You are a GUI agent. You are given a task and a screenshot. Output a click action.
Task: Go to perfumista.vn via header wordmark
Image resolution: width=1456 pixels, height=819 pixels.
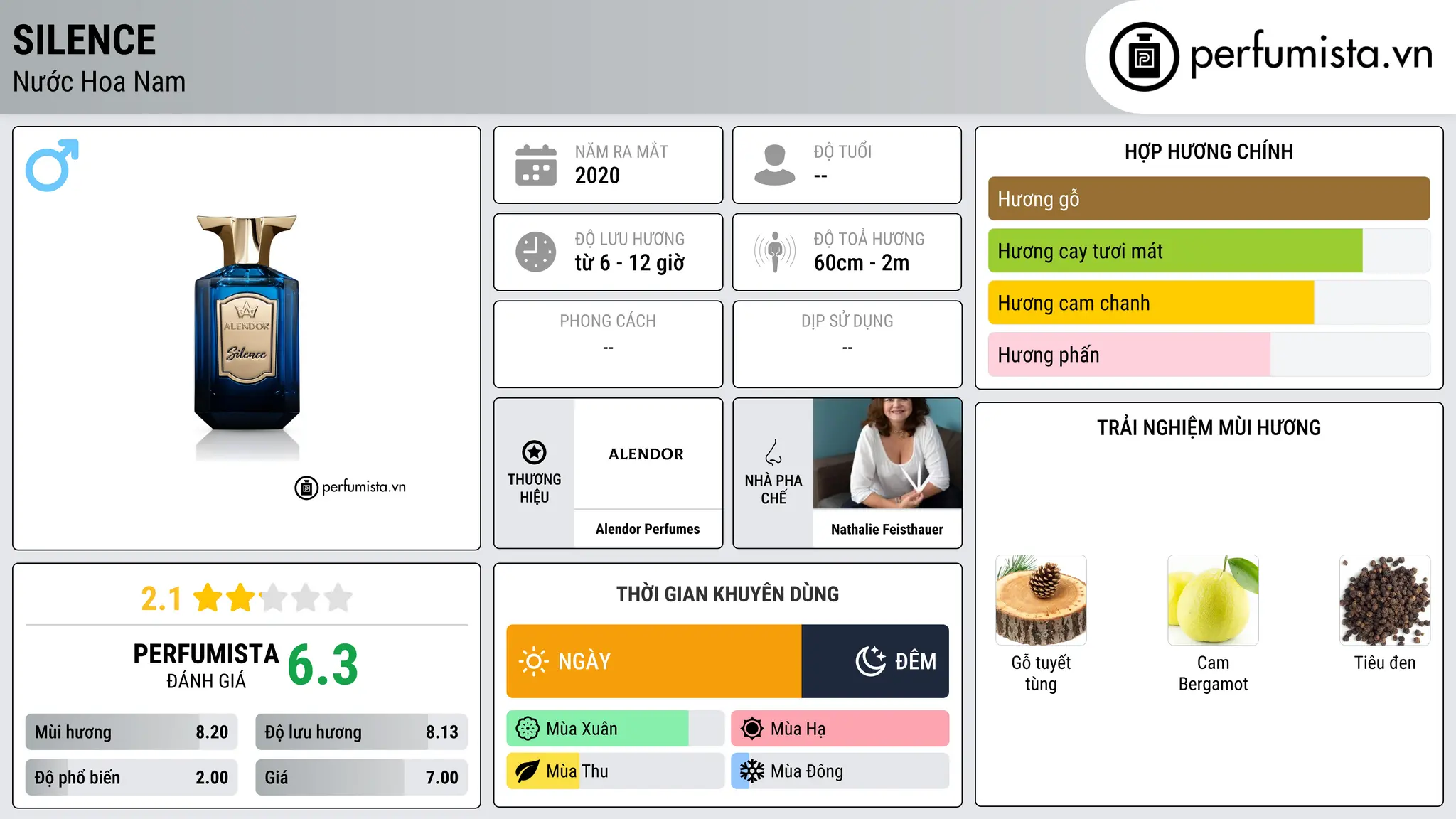coord(1312,54)
